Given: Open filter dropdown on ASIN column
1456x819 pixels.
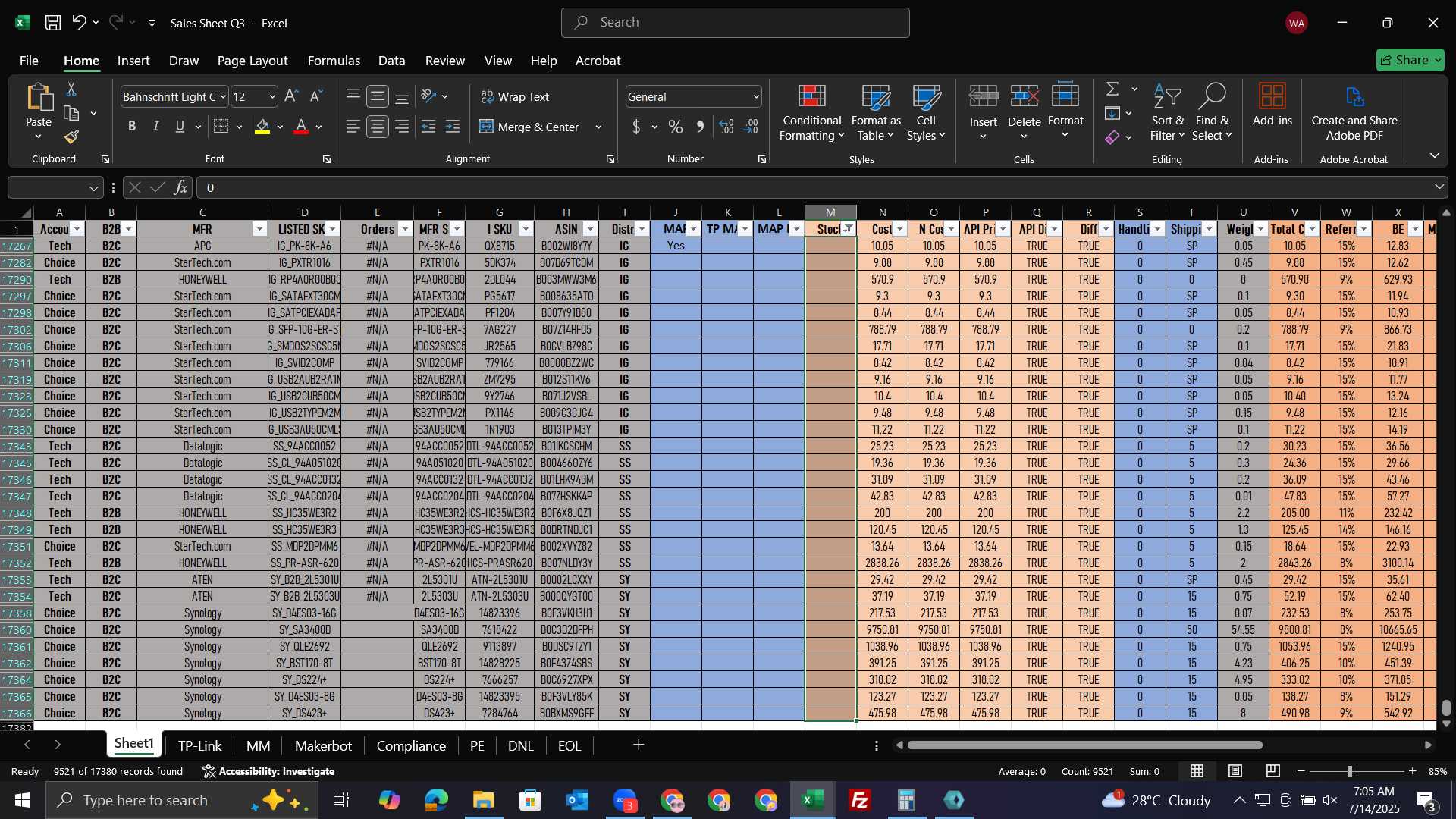Looking at the screenshot, I should pos(590,229).
